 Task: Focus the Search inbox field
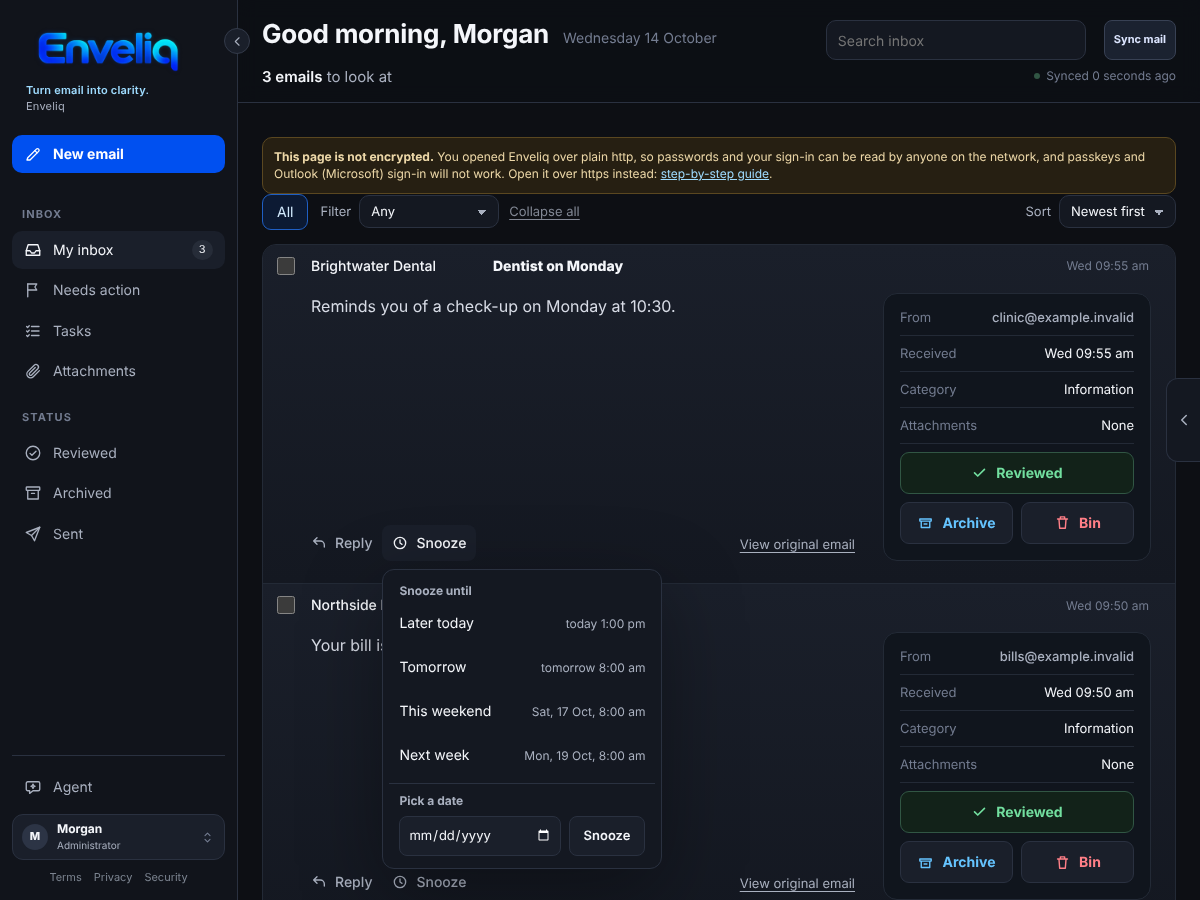coord(956,40)
